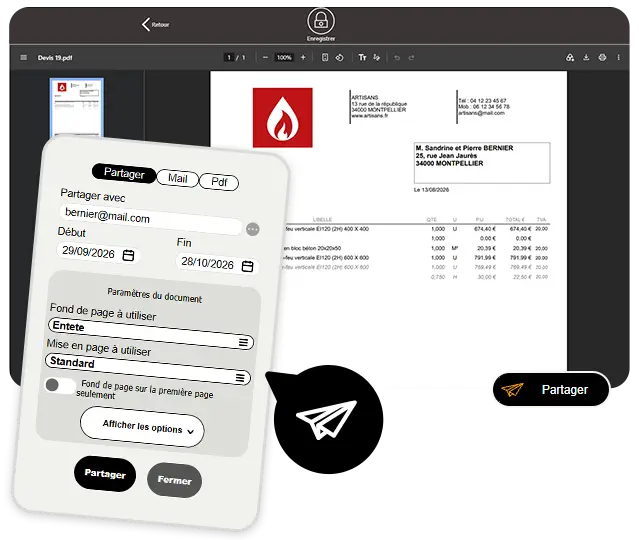Click the black Partager submit button

pos(105,474)
